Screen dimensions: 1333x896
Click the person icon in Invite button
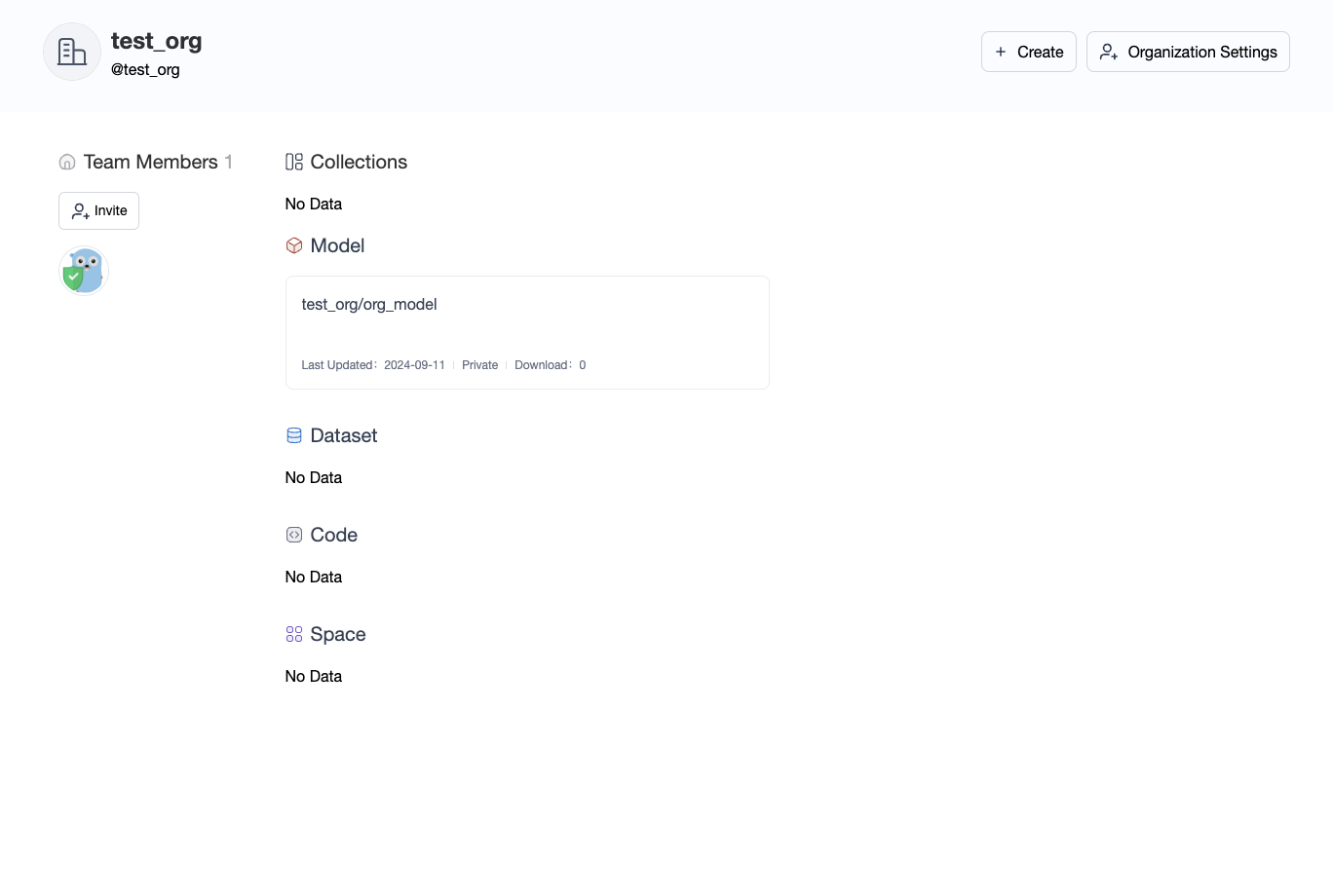81,210
